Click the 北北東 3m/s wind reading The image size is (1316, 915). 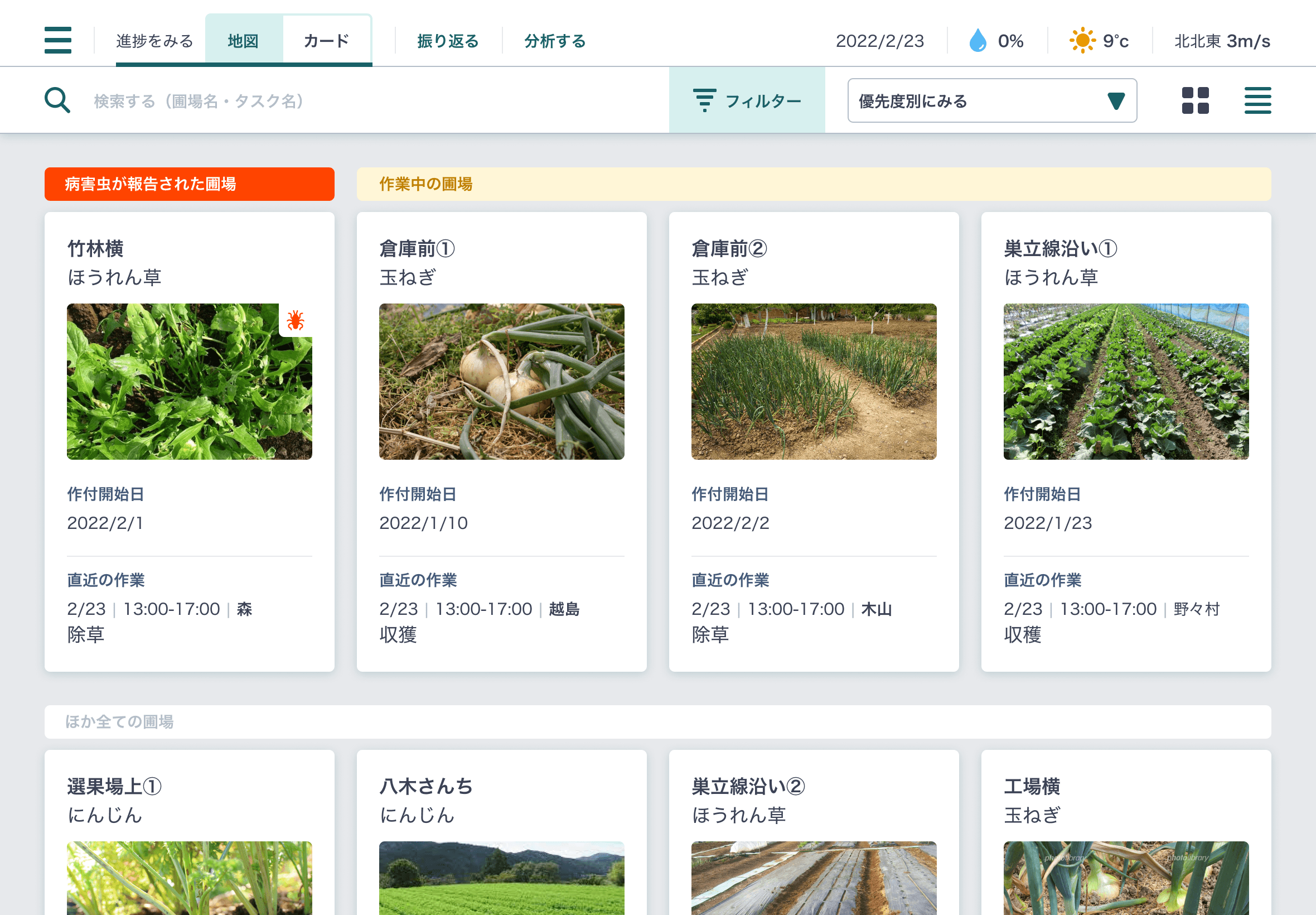tap(1223, 41)
